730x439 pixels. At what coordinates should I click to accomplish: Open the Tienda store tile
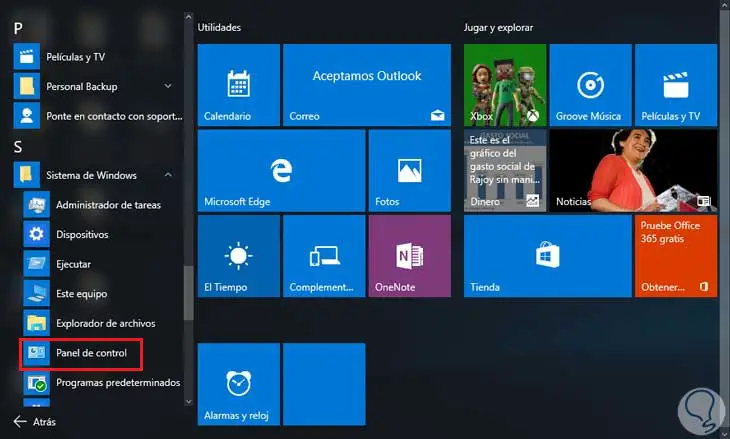(548, 256)
